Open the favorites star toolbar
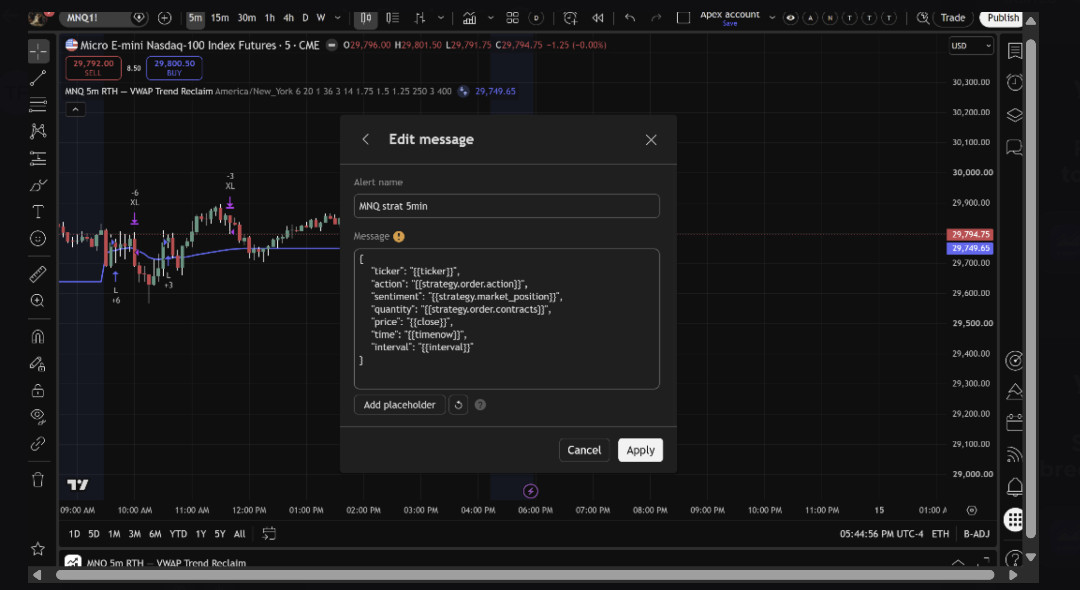1080x590 pixels. pyautogui.click(x=38, y=549)
